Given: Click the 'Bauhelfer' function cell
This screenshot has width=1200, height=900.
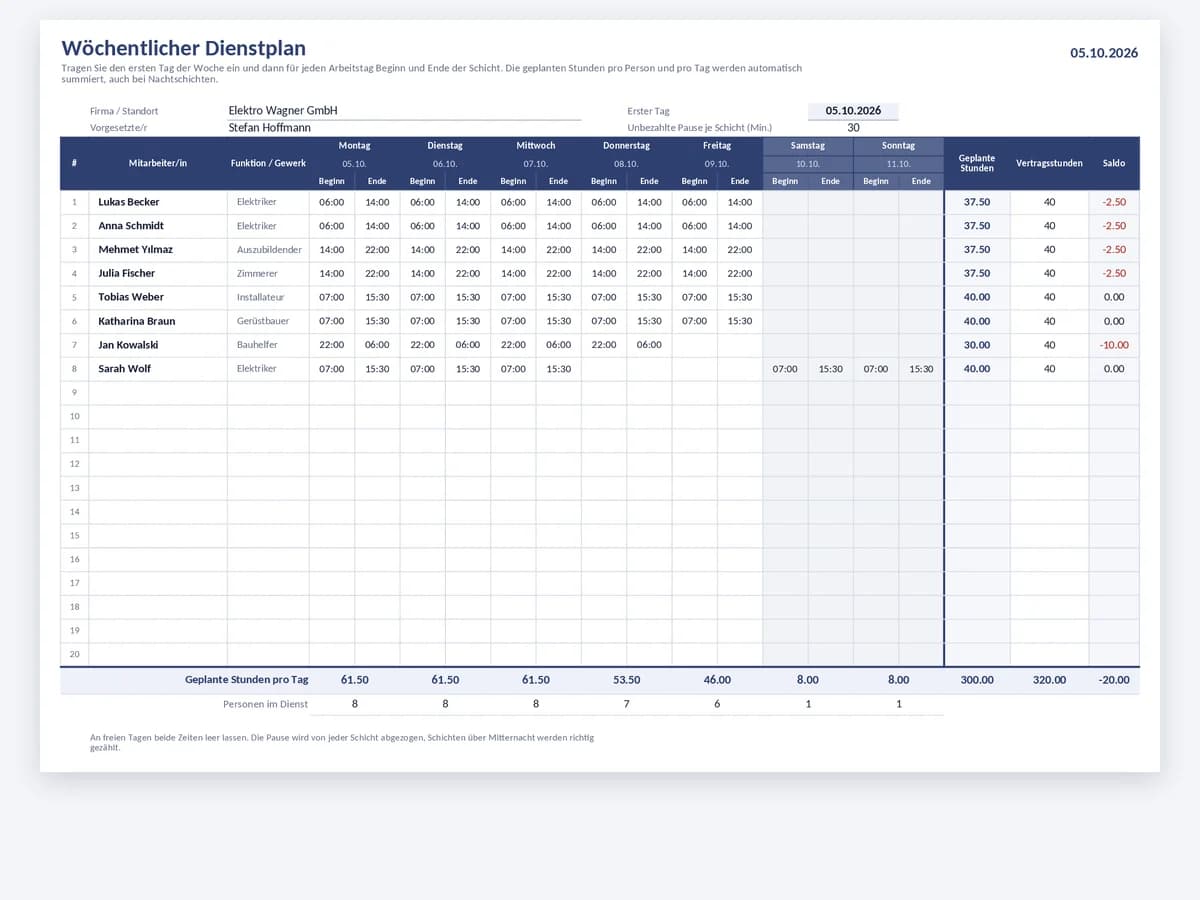Looking at the screenshot, I should [x=268, y=345].
